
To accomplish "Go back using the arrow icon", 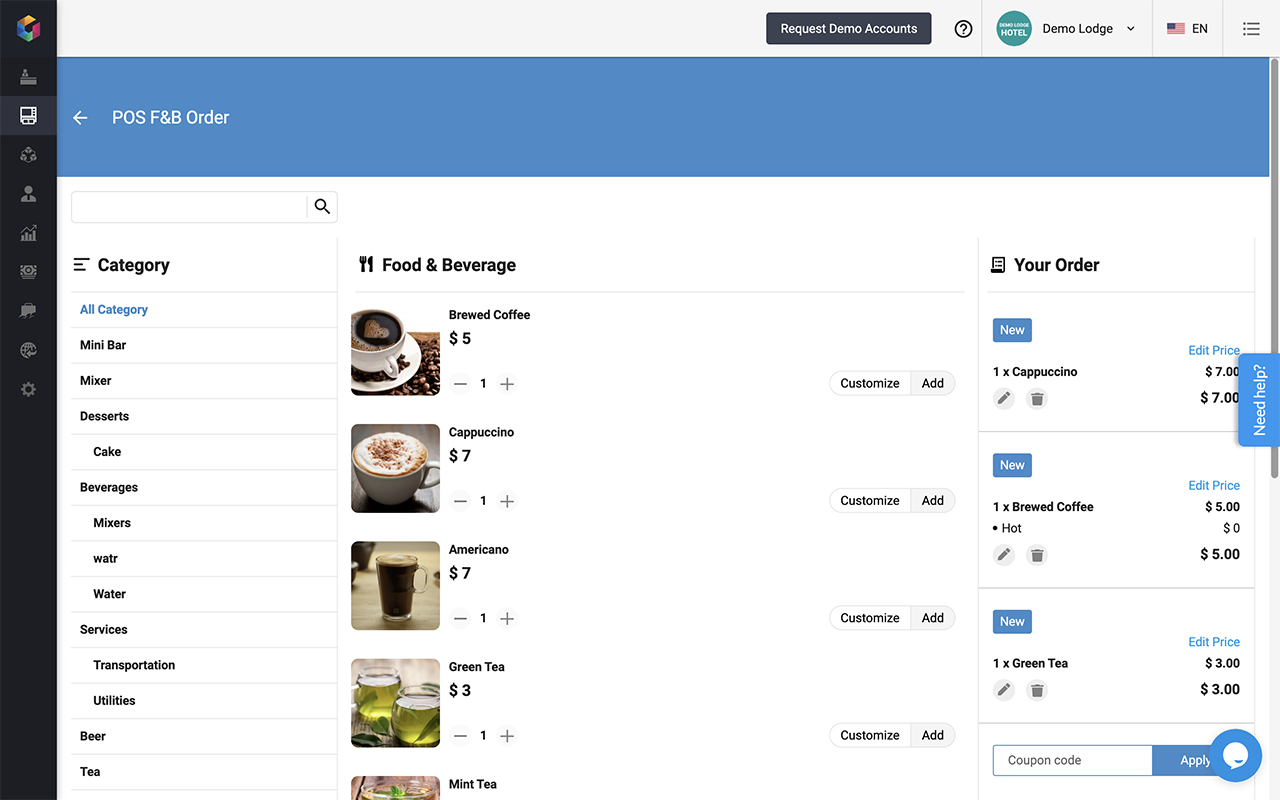I will (81, 118).
